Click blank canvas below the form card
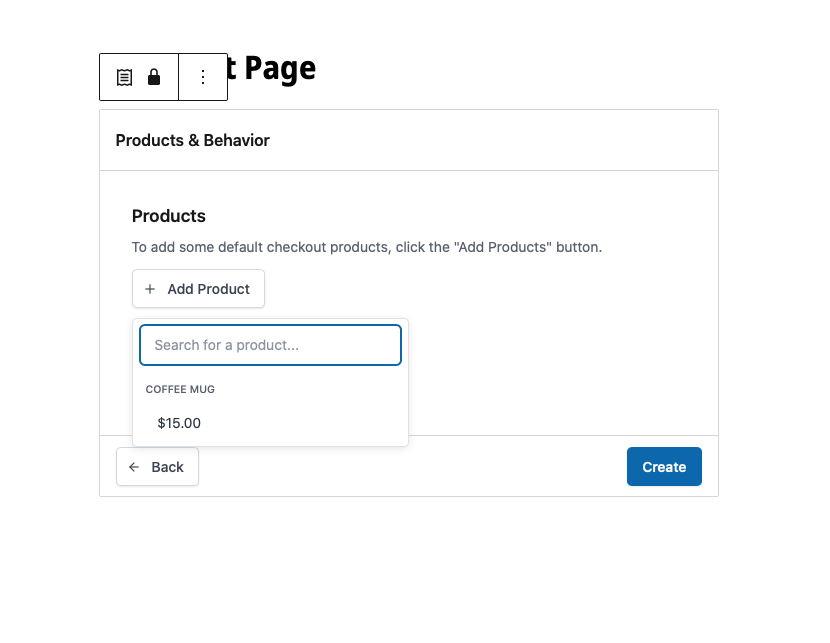 click(410, 570)
